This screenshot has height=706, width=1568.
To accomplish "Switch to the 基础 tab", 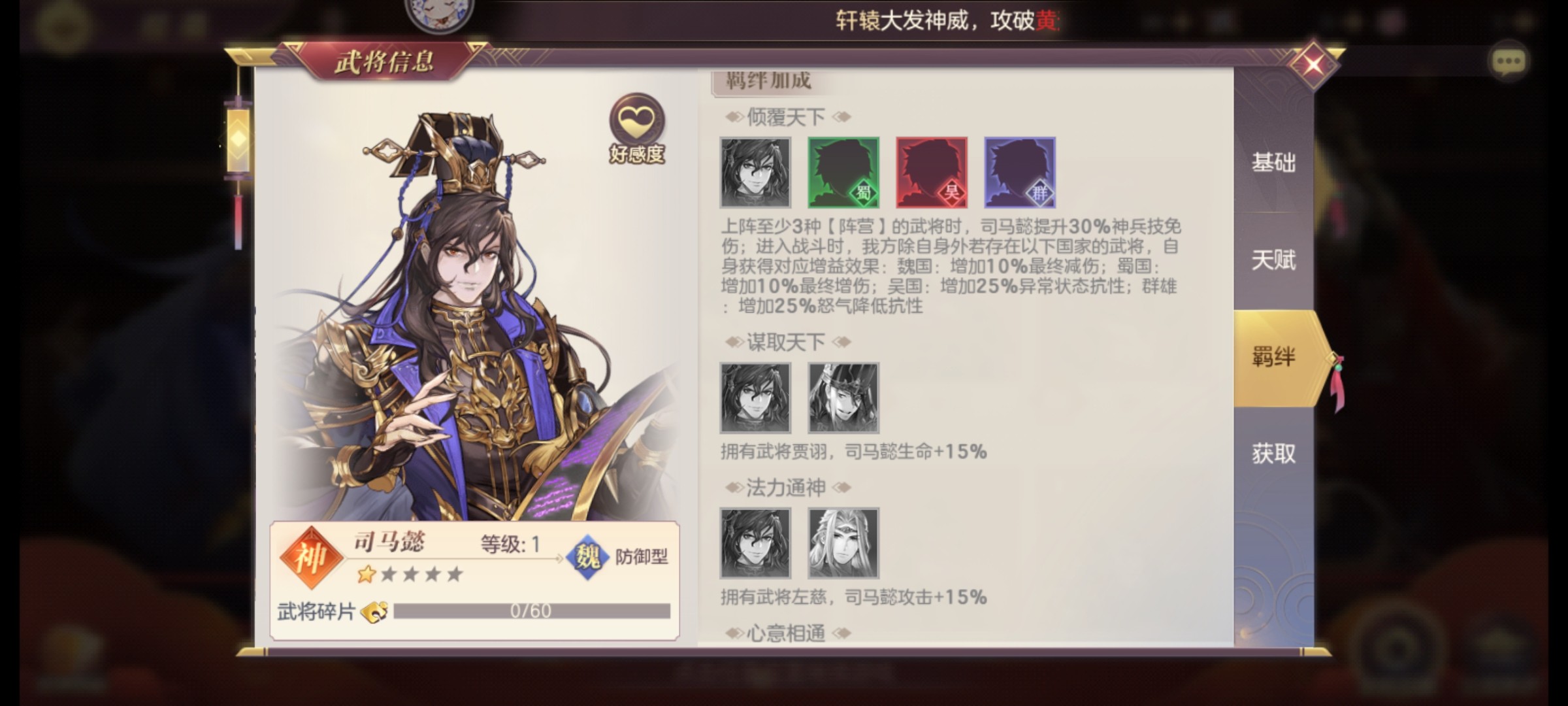I will pos(1273,162).
